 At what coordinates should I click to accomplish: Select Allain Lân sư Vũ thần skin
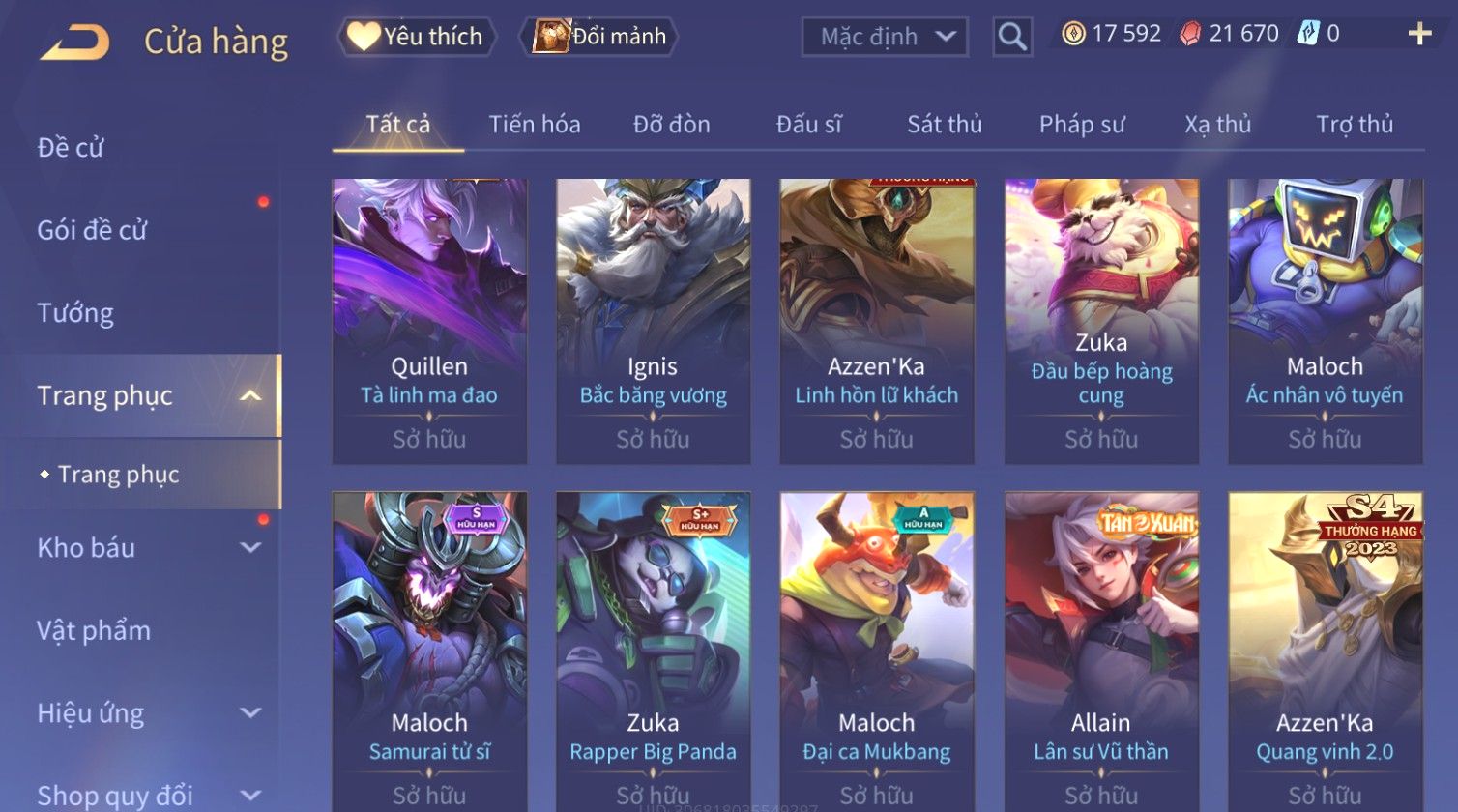1101,650
